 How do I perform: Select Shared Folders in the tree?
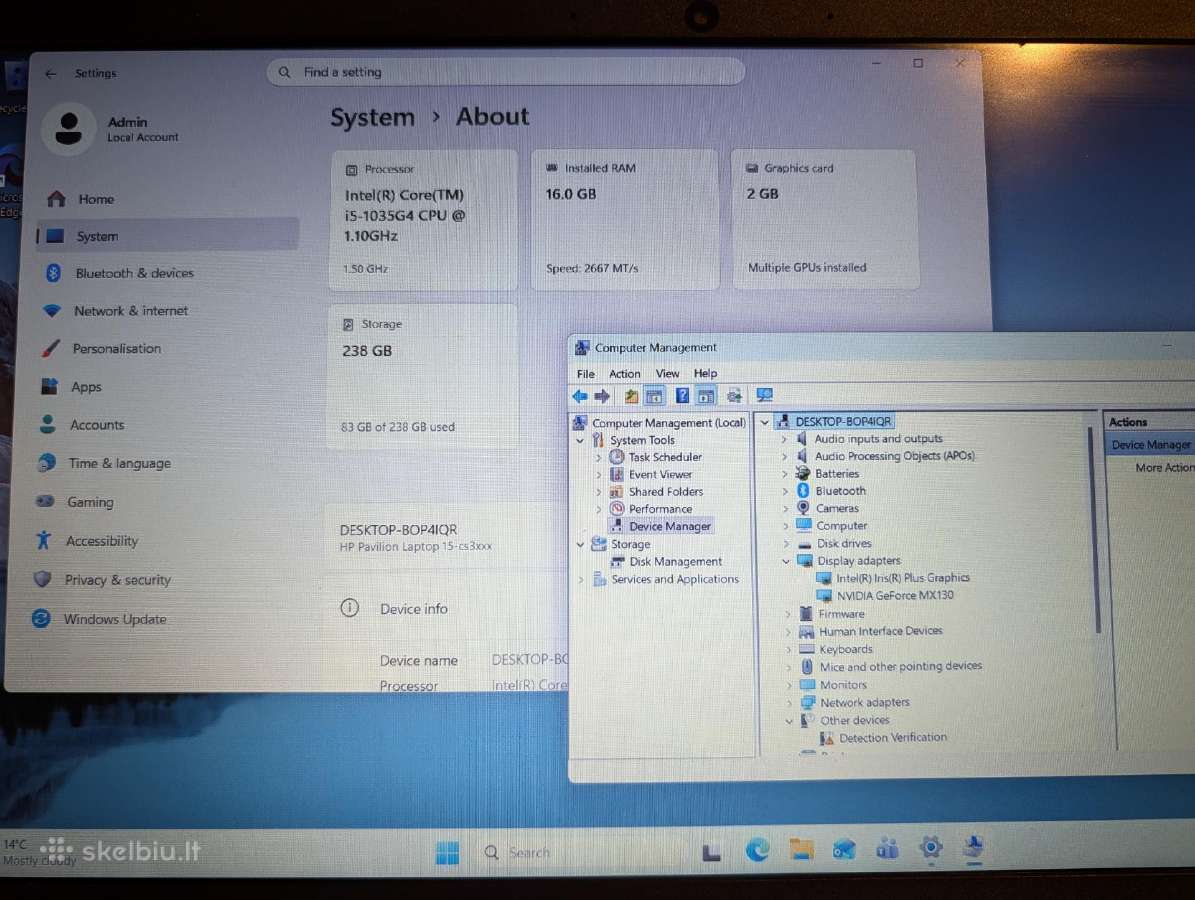(x=665, y=492)
